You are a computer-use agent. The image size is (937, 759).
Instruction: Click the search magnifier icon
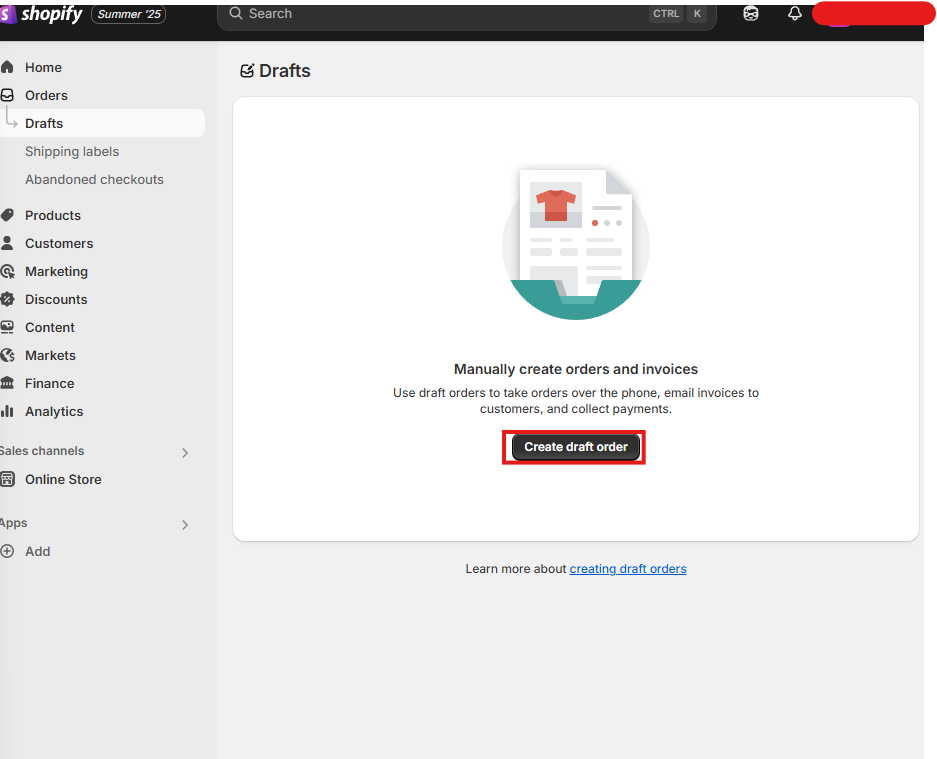coord(236,13)
